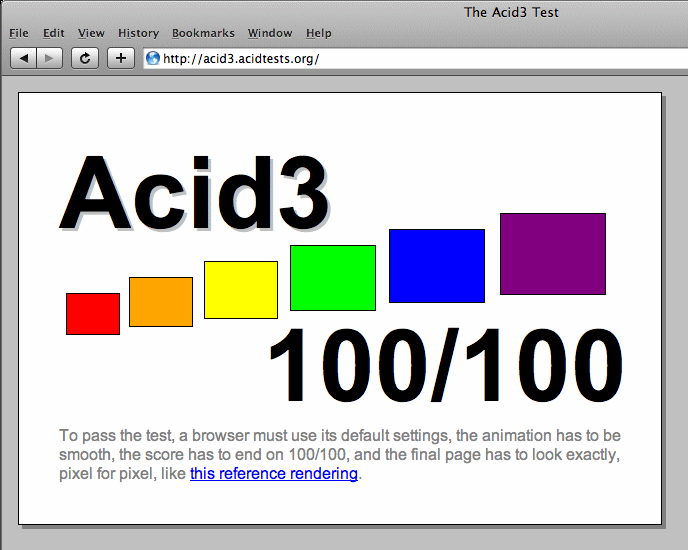Click the globe favicon in the address bar
Viewport: 688px width, 550px height.
pyautogui.click(x=153, y=58)
